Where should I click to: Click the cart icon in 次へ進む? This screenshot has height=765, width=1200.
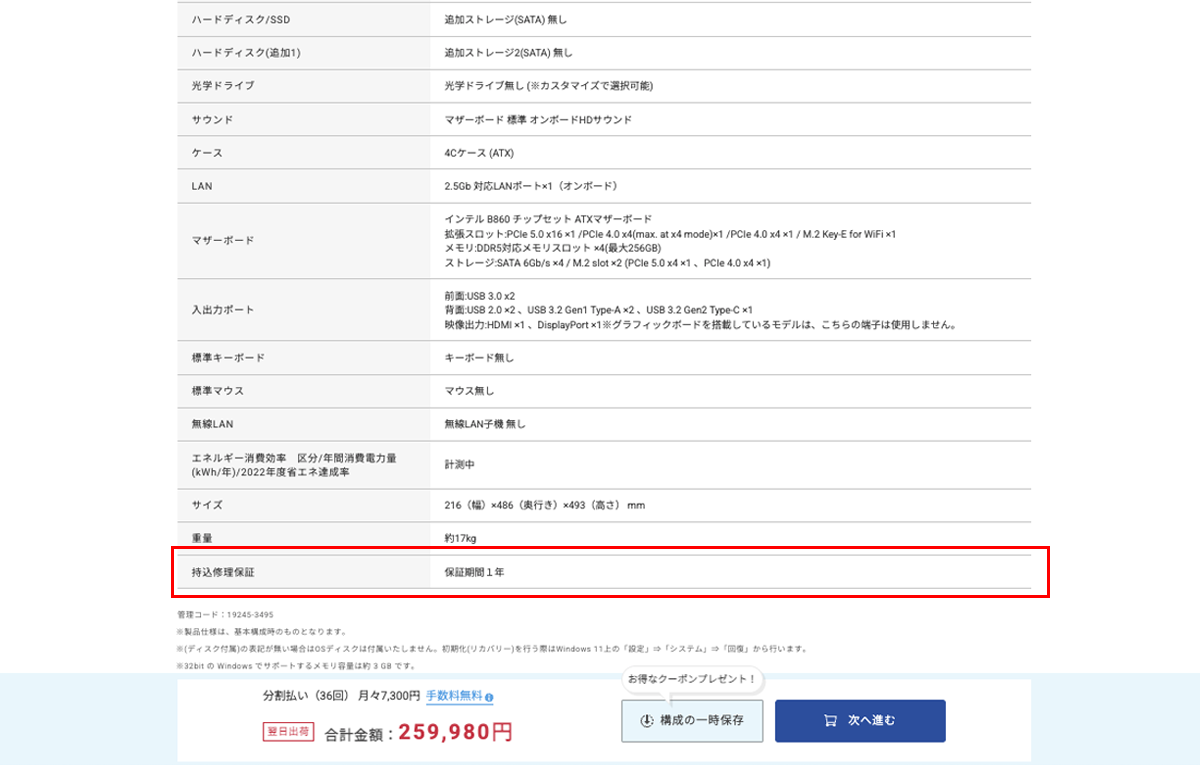coord(829,720)
